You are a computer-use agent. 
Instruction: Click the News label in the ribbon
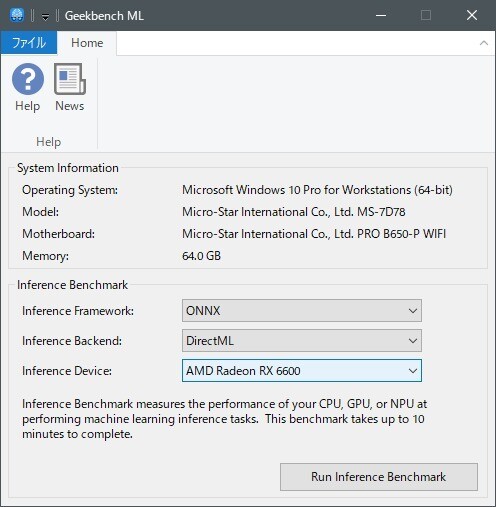[x=70, y=106]
